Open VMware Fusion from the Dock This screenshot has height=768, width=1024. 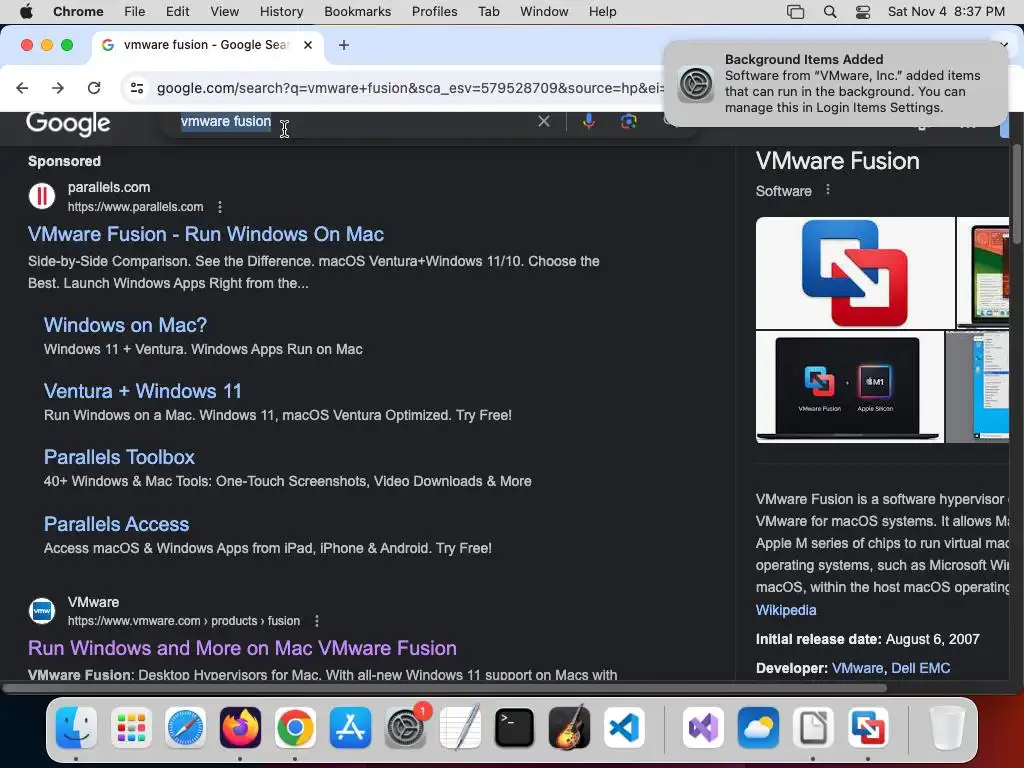point(868,727)
